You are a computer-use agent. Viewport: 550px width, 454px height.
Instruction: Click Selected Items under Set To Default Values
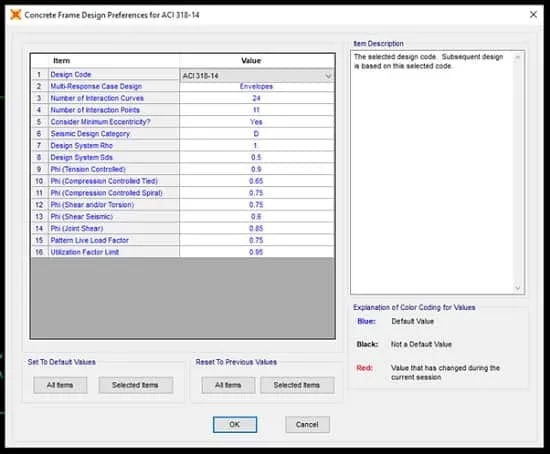click(135, 385)
